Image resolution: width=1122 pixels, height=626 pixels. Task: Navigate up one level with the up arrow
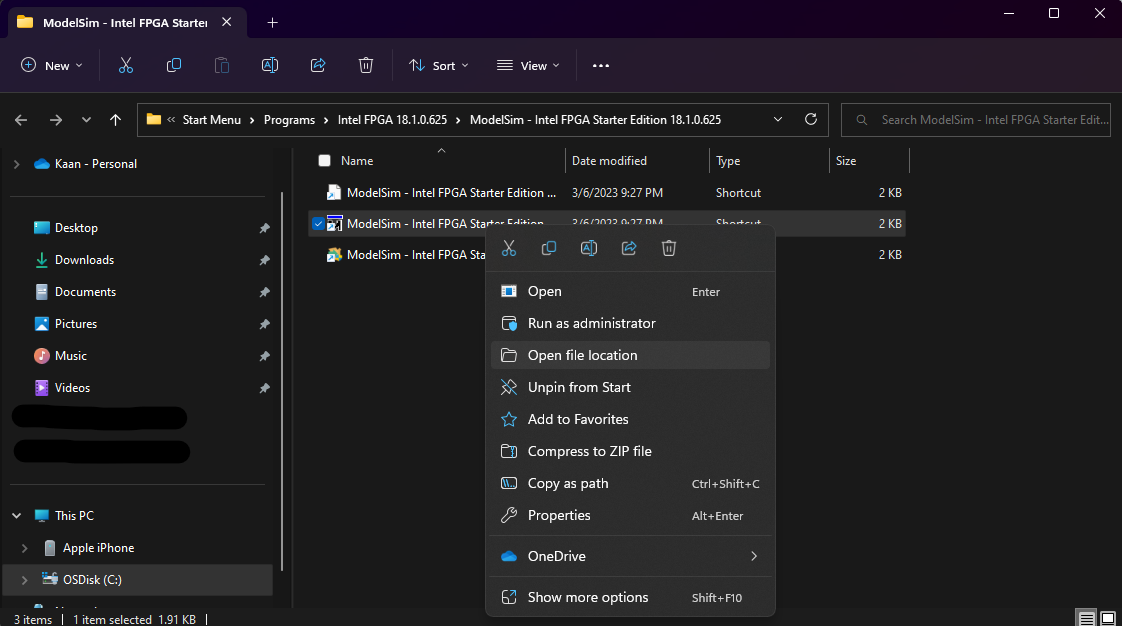click(x=115, y=118)
